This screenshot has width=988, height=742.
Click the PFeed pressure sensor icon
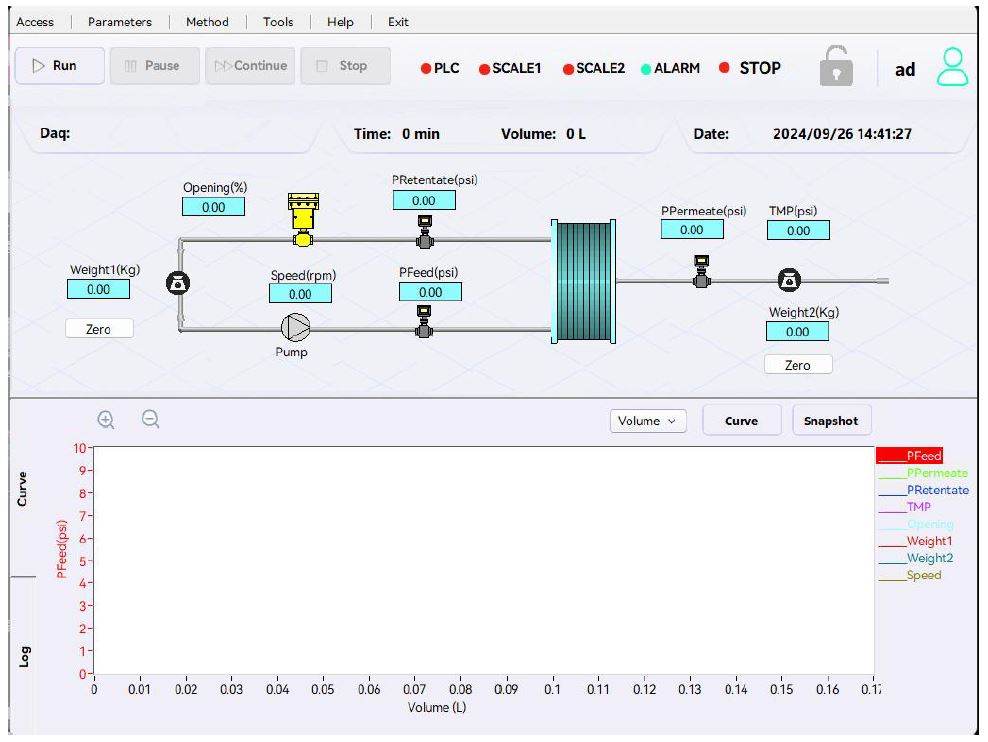[x=424, y=321]
